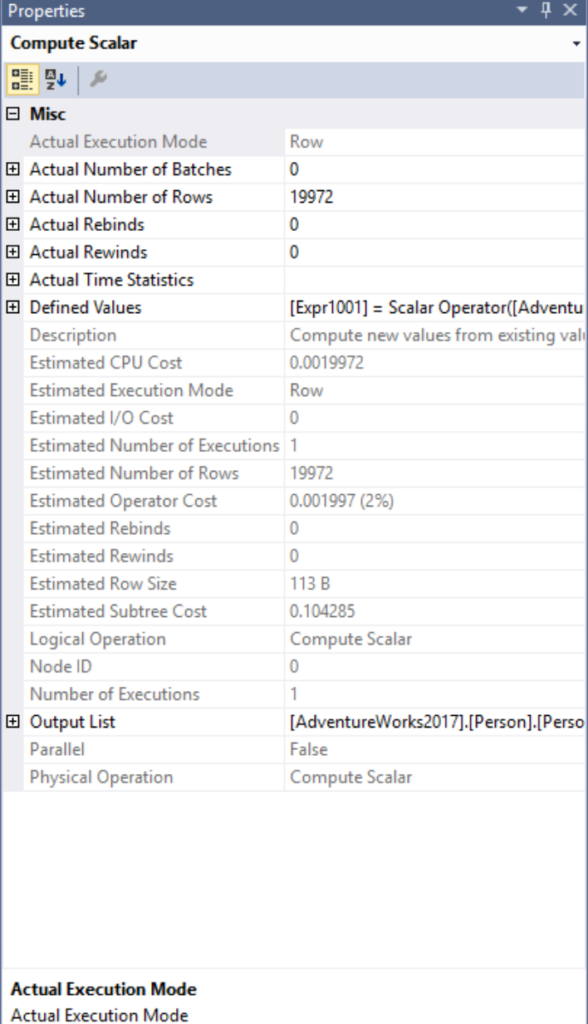Open the Compute Scalar object dropdown
The image size is (588, 1024).
[x=576, y=44]
